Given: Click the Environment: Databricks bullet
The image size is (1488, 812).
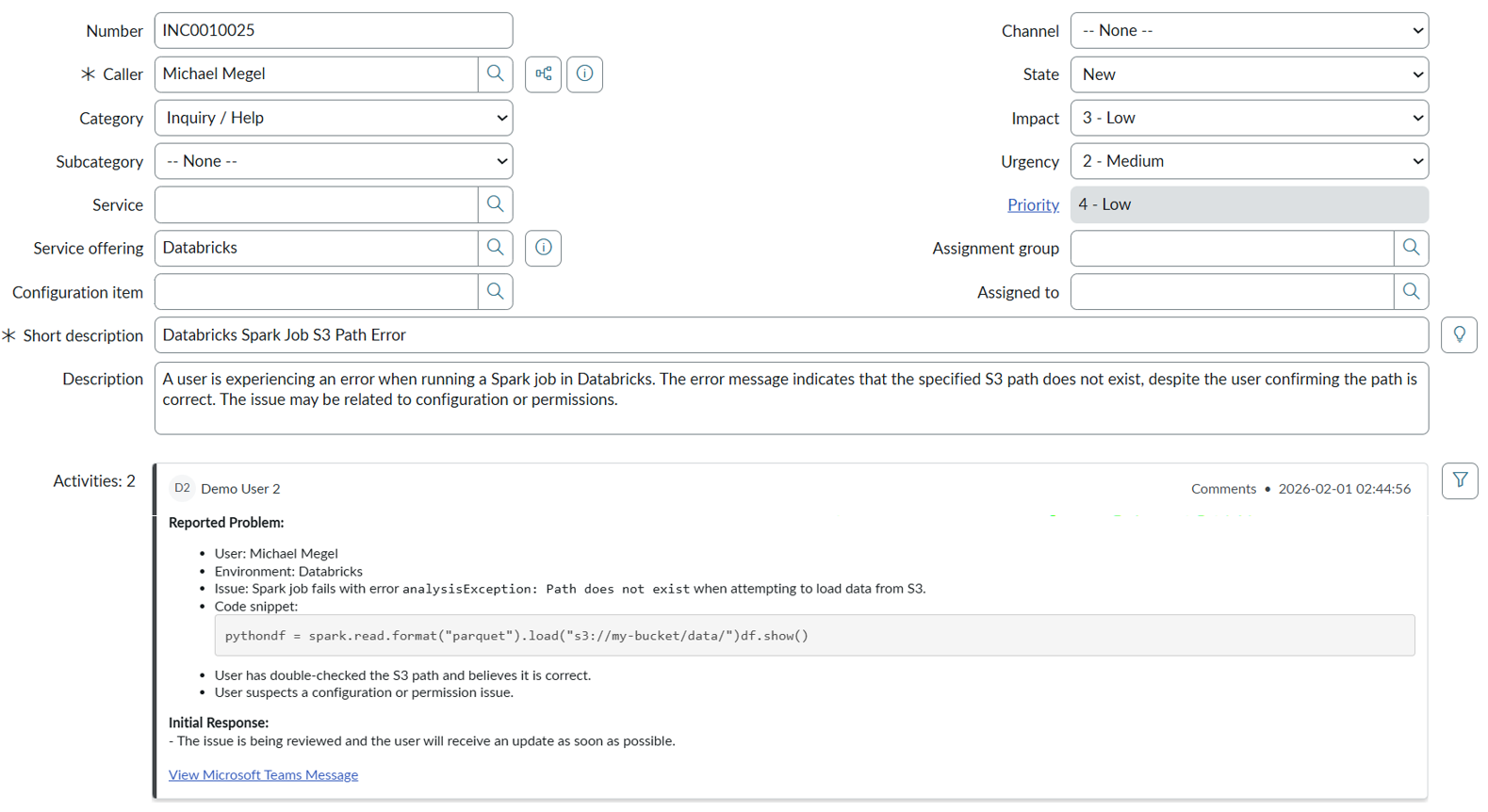Looking at the screenshot, I should 288,571.
